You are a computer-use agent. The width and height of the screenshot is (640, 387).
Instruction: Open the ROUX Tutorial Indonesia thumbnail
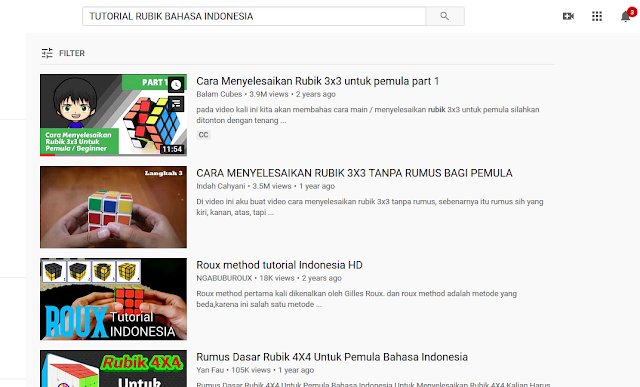click(x=113, y=299)
